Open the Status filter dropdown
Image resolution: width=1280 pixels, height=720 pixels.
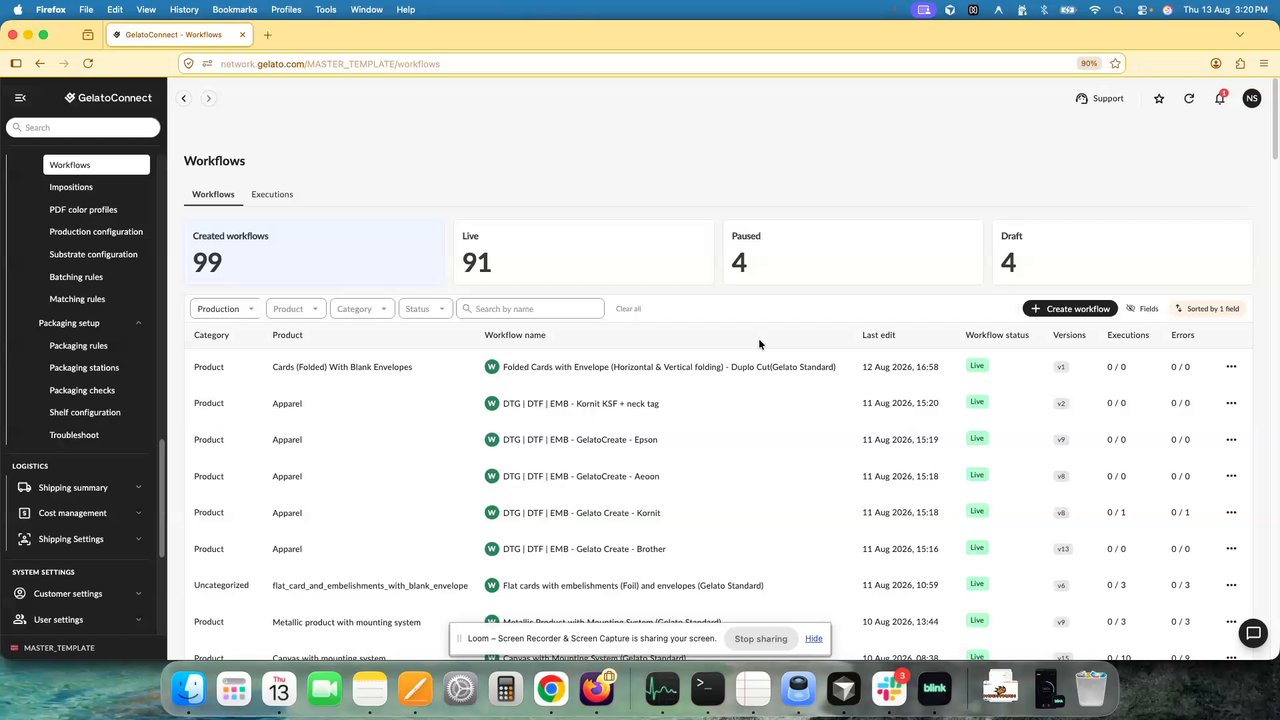(425, 309)
